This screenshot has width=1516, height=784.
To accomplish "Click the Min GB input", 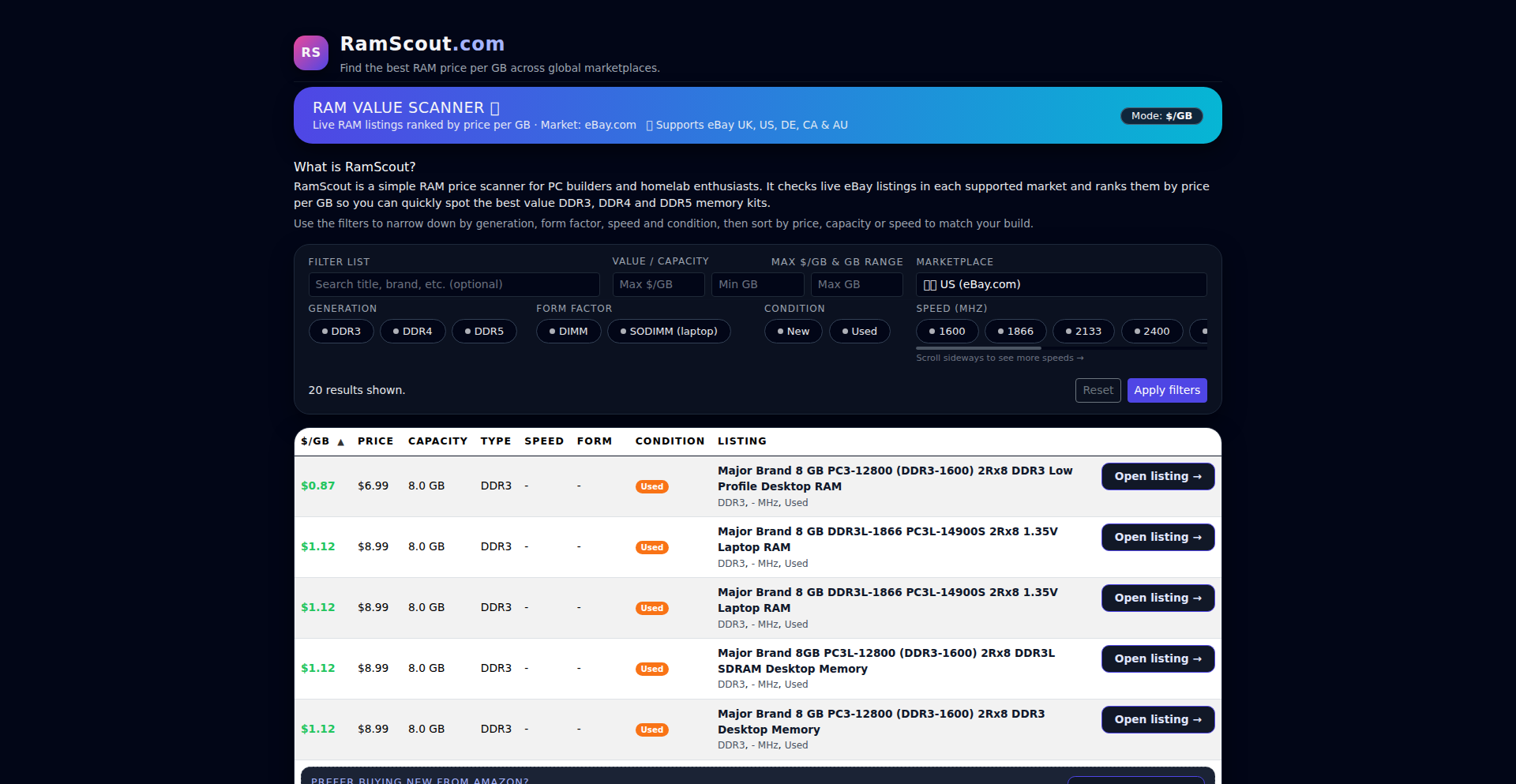I will [x=758, y=284].
